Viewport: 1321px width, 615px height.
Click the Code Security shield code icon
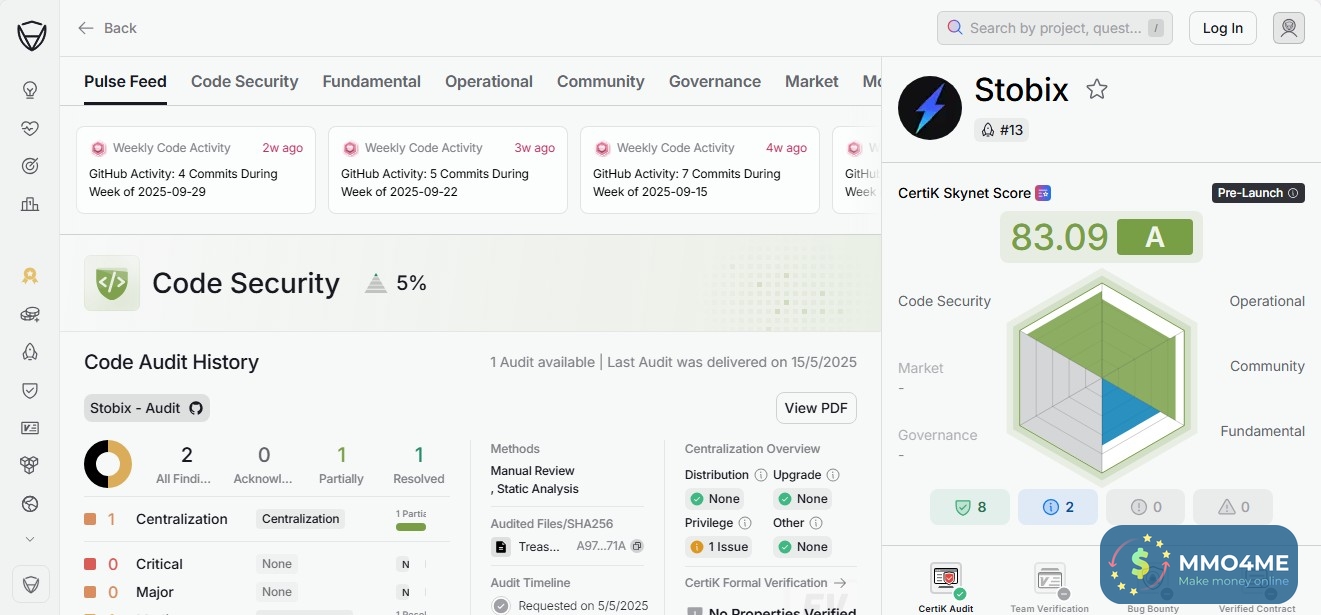[x=112, y=283]
